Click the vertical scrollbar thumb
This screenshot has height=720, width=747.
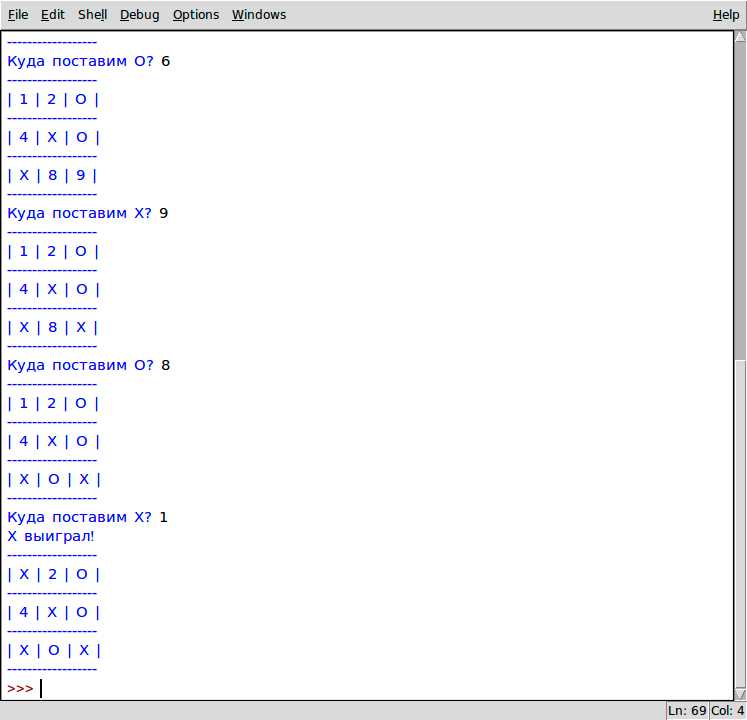(740, 200)
